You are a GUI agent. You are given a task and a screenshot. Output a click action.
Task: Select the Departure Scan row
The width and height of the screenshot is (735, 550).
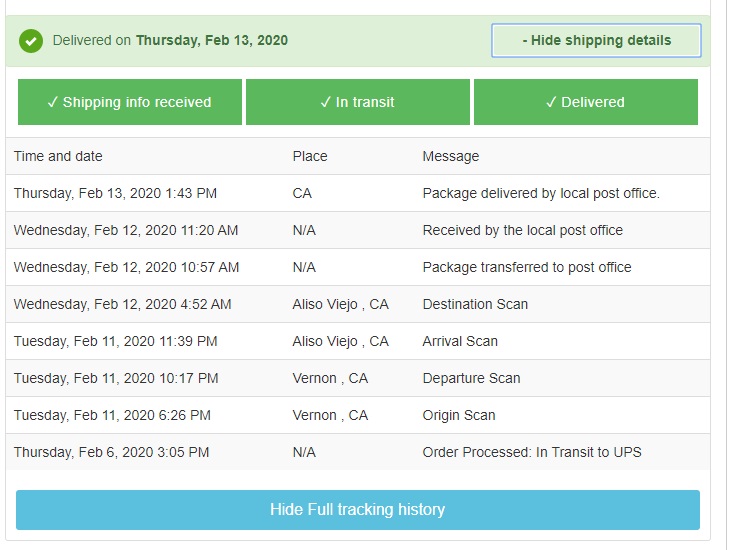pyautogui.click(x=358, y=378)
